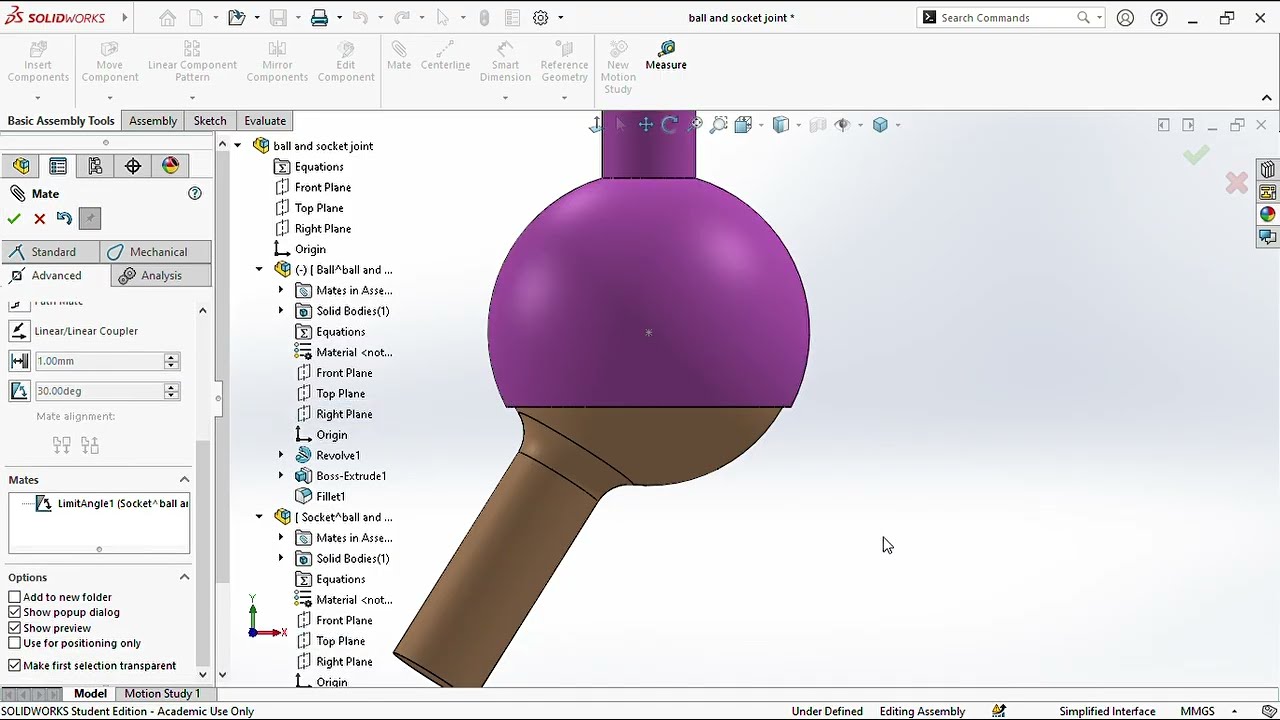
Task: Open the DimXpertManager crosshair tab icon
Action: click(133, 166)
